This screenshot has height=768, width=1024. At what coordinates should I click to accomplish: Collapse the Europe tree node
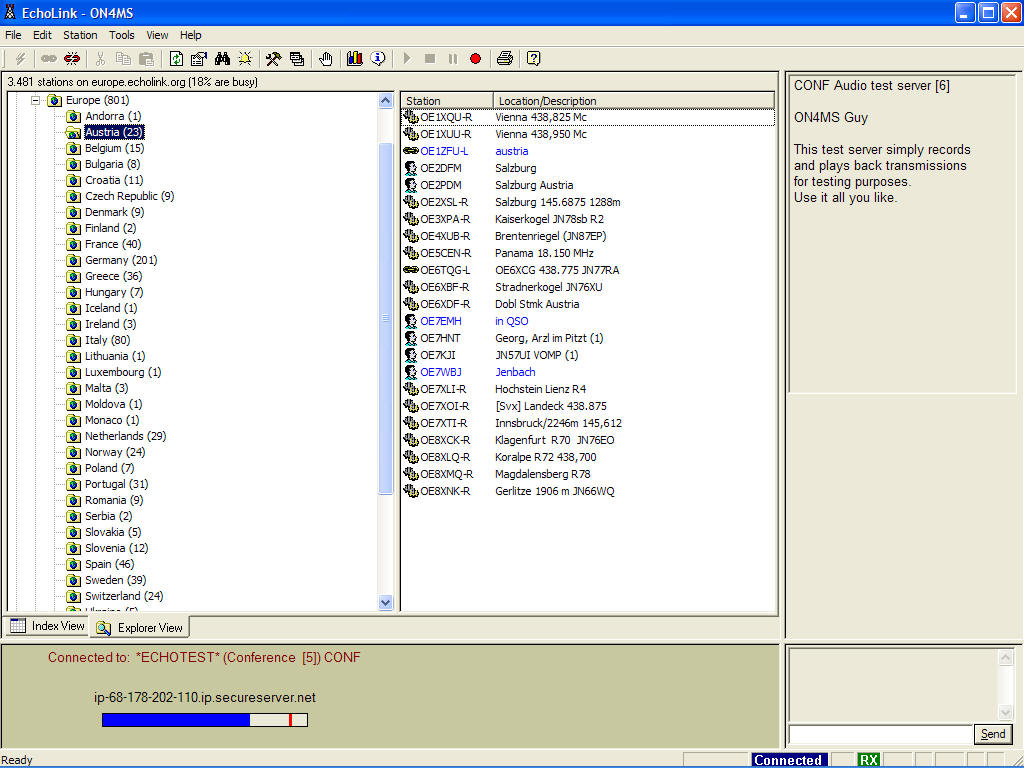point(36,101)
